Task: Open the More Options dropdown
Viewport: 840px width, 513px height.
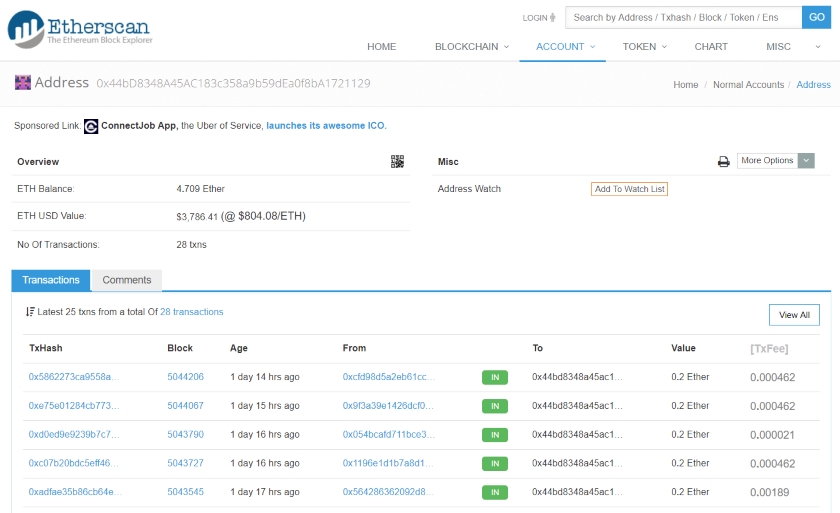Action: 776,161
